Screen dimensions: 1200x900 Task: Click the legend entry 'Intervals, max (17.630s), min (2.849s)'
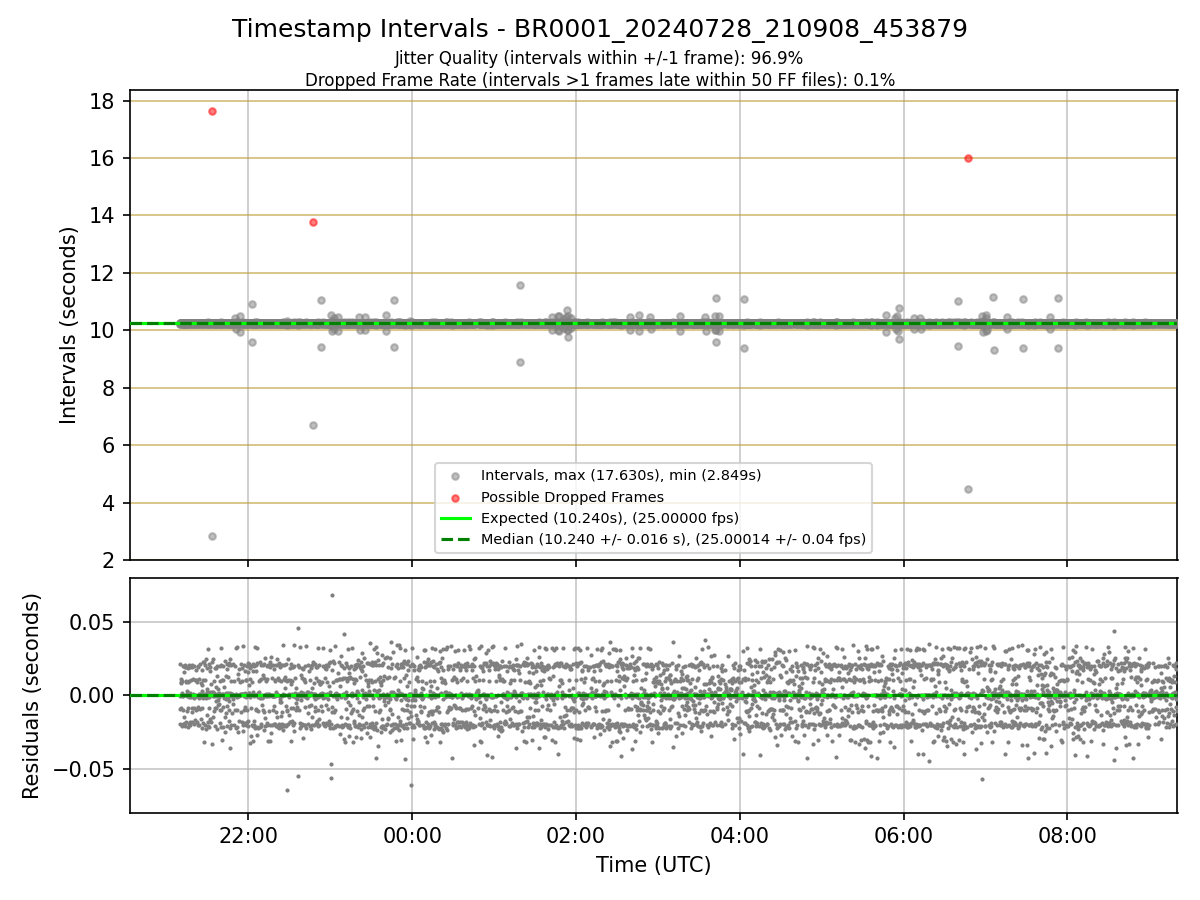621,475
